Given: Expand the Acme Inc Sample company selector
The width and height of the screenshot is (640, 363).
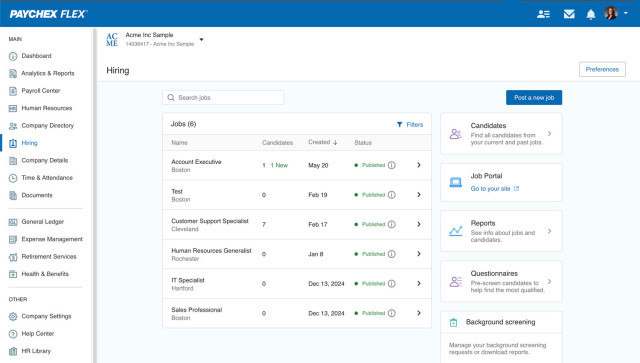Looking at the screenshot, I should click(201, 40).
